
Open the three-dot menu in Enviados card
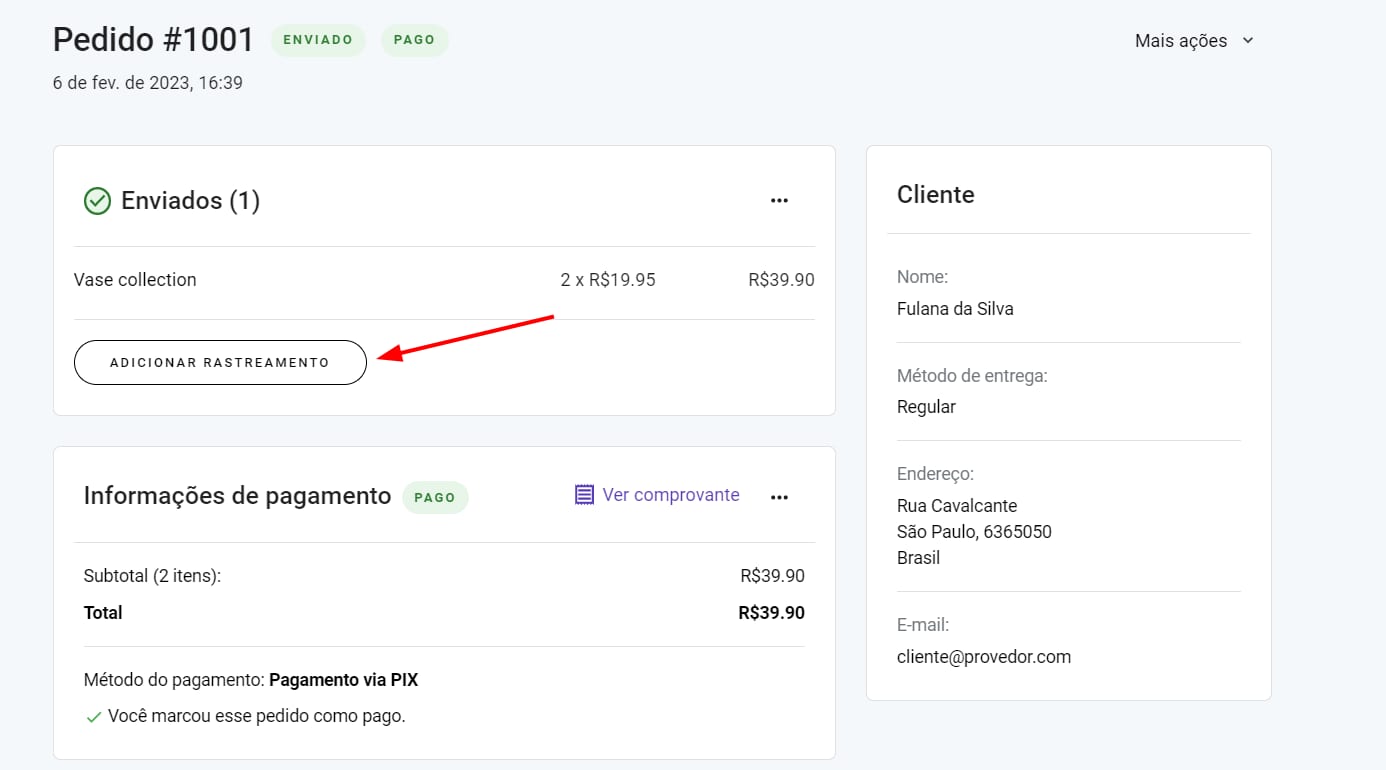779,201
